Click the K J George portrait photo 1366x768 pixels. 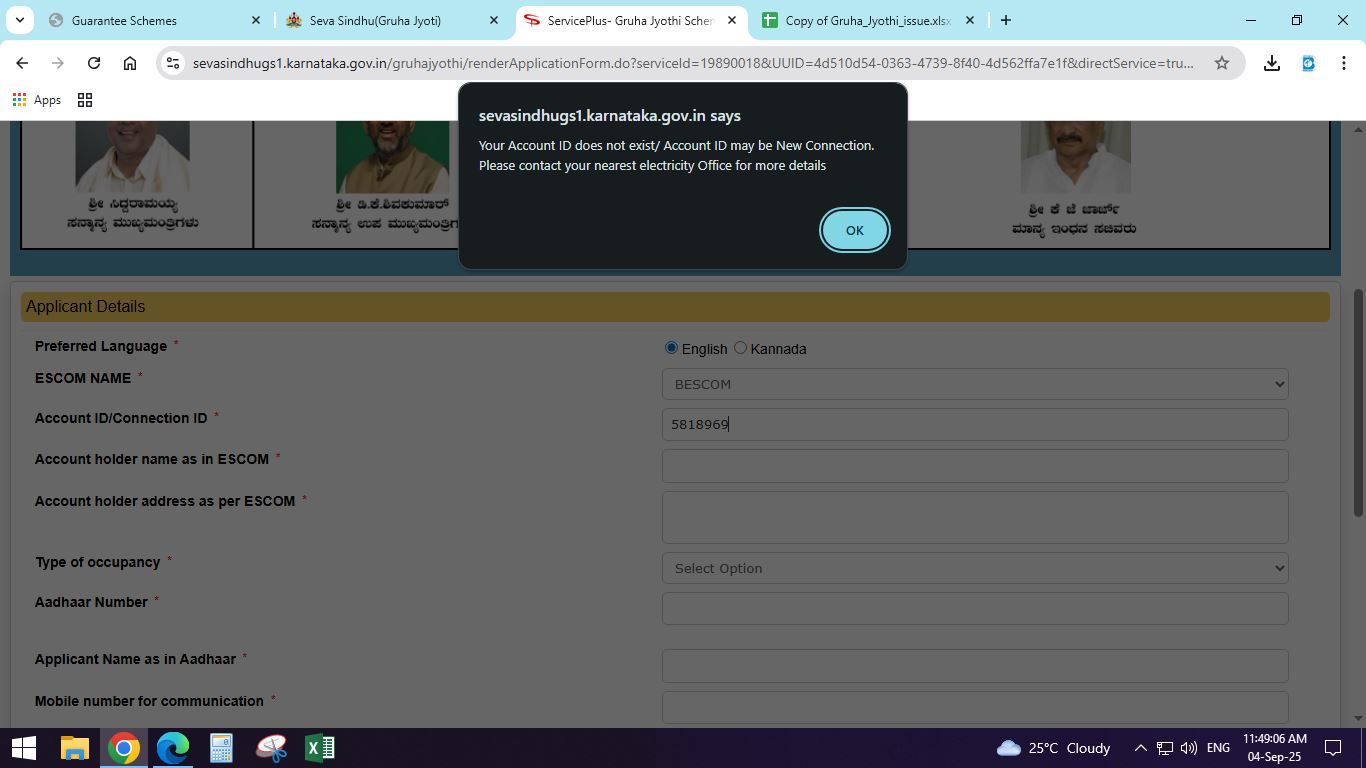coord(1075,157)
